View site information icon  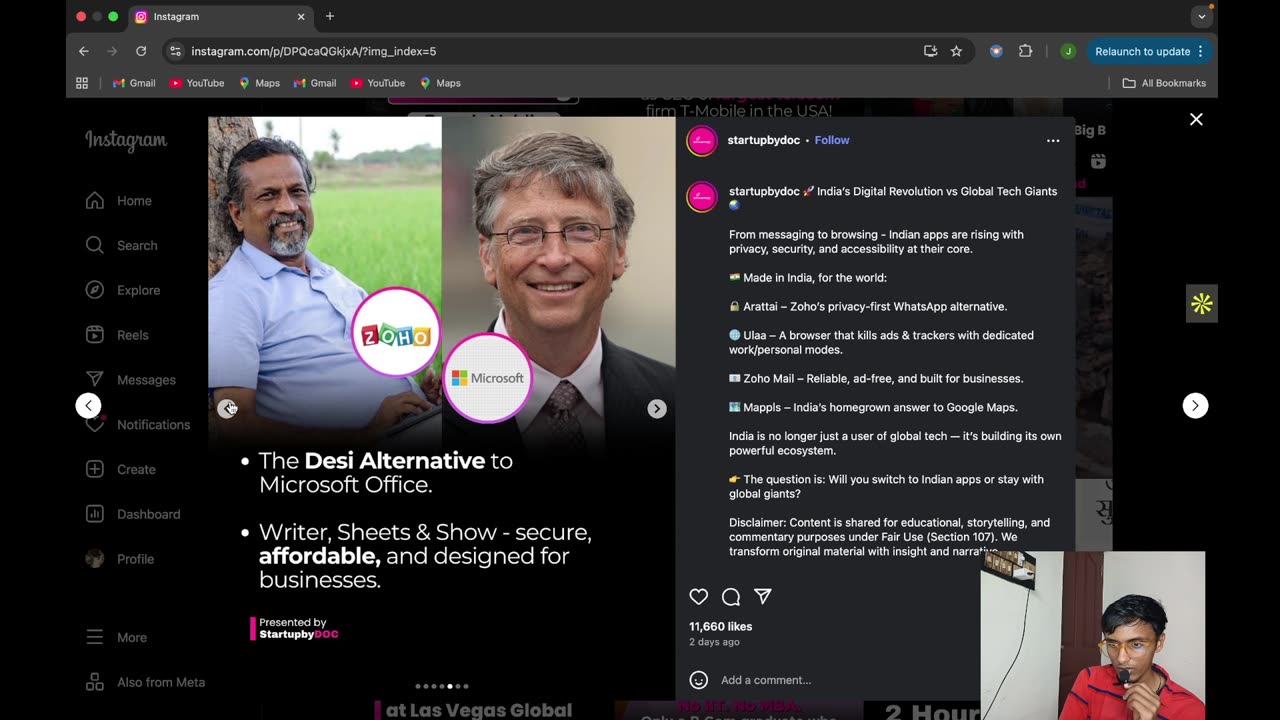pos(175,51)
